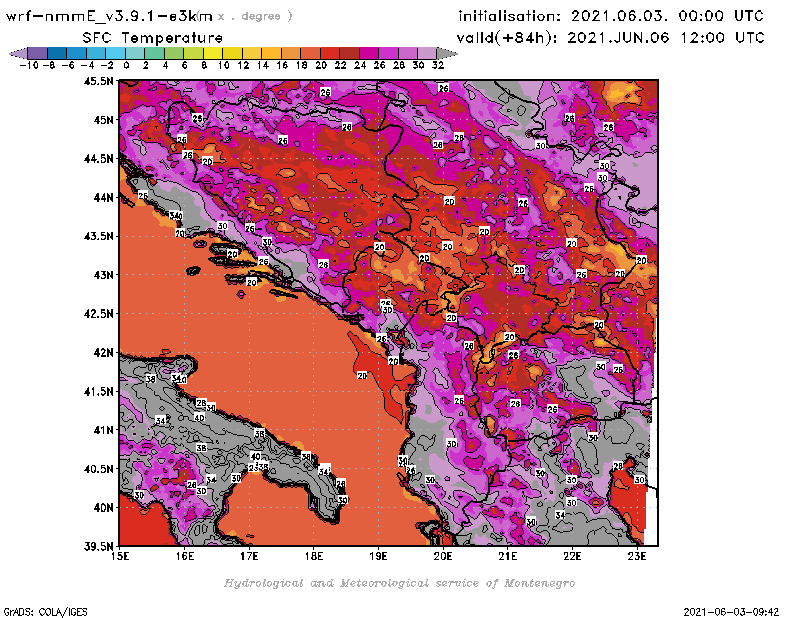Screen dimensions: 800x618
Task: Pick the 12 to 14 legend swatch
Action: [x=252, y=53]
